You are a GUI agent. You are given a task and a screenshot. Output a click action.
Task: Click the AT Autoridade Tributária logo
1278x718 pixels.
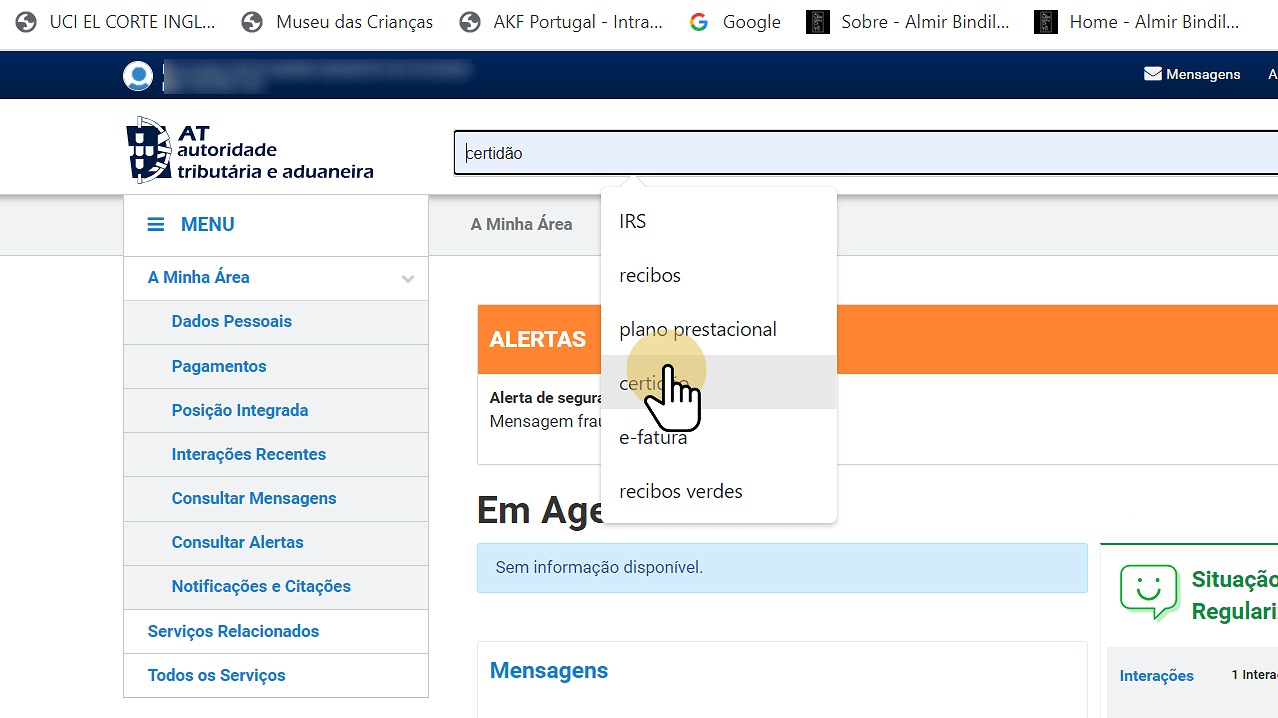pos(250,151)
